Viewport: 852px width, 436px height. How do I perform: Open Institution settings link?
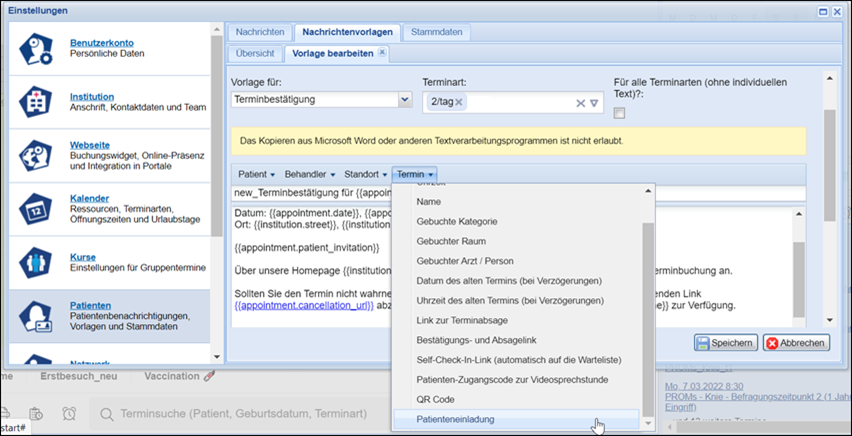92,97
